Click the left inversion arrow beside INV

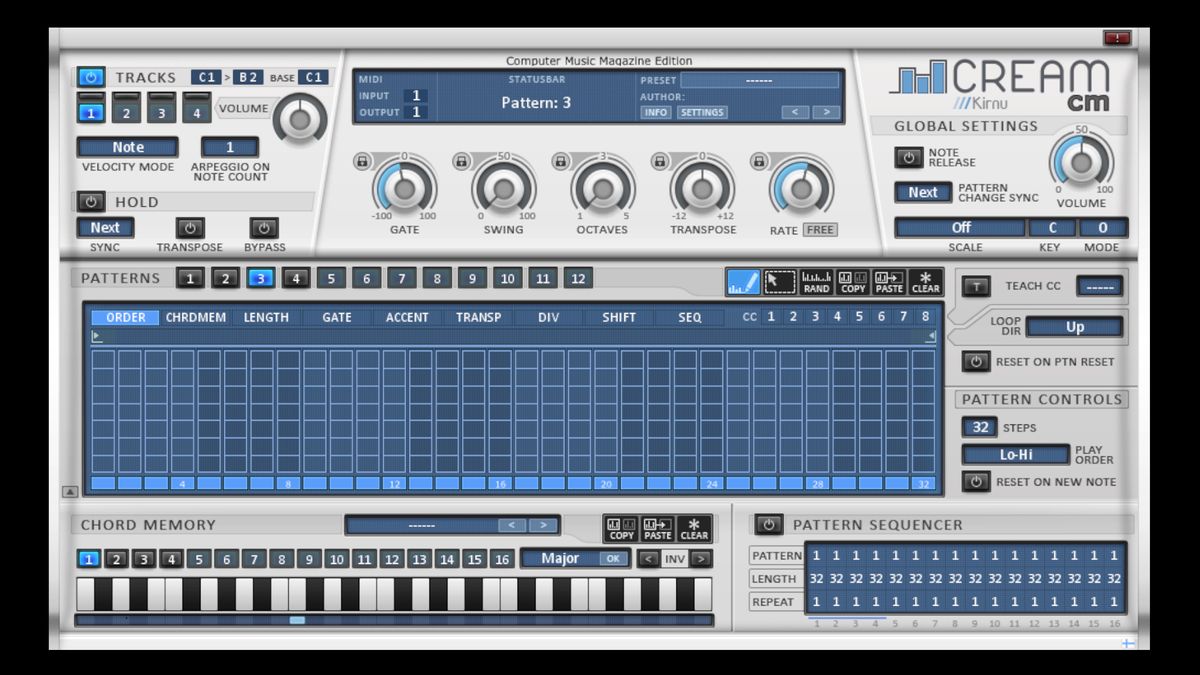(649, 559)
